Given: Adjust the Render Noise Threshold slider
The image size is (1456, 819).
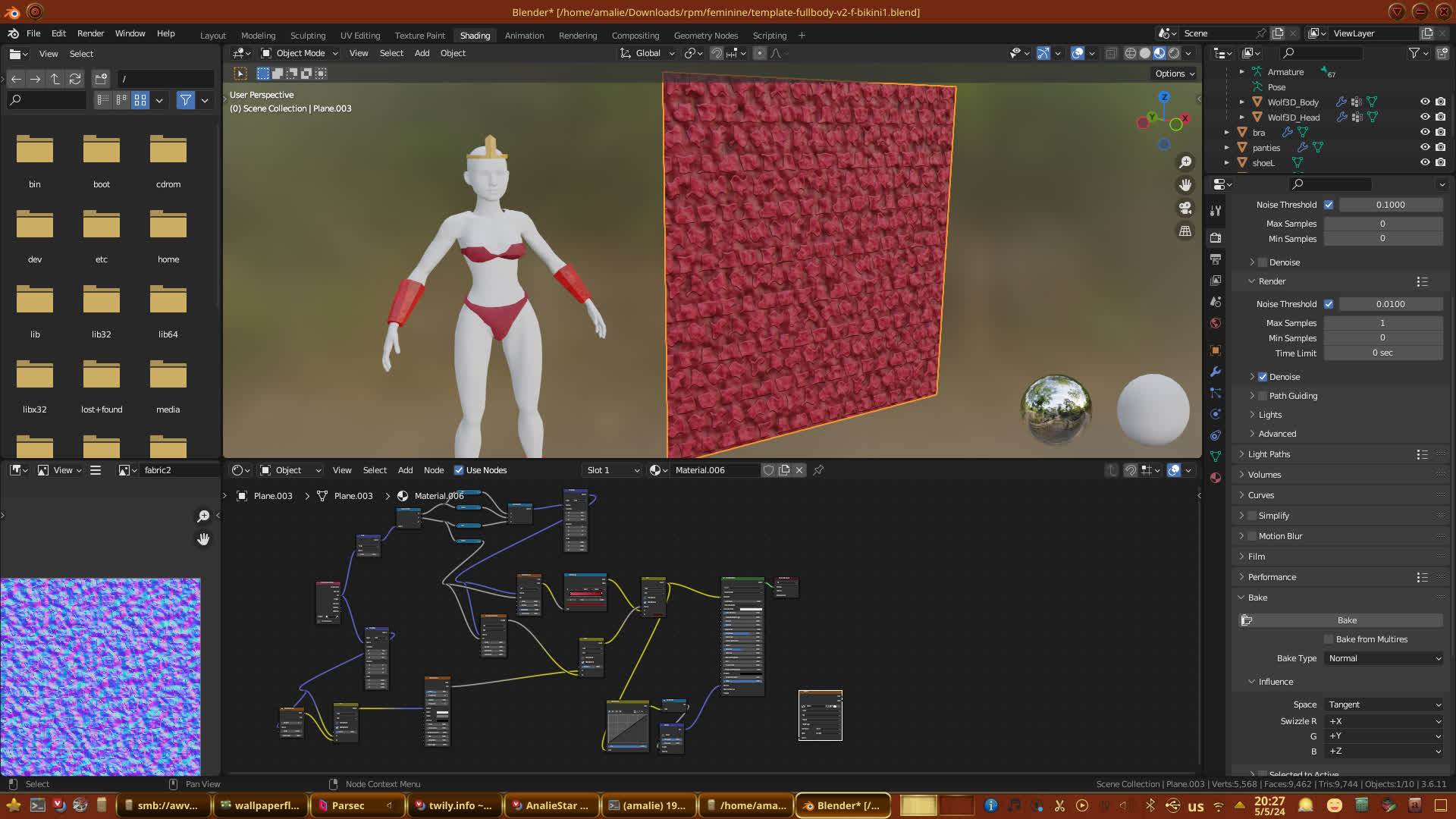Looking at the screenshot, I should (1390, 304).
